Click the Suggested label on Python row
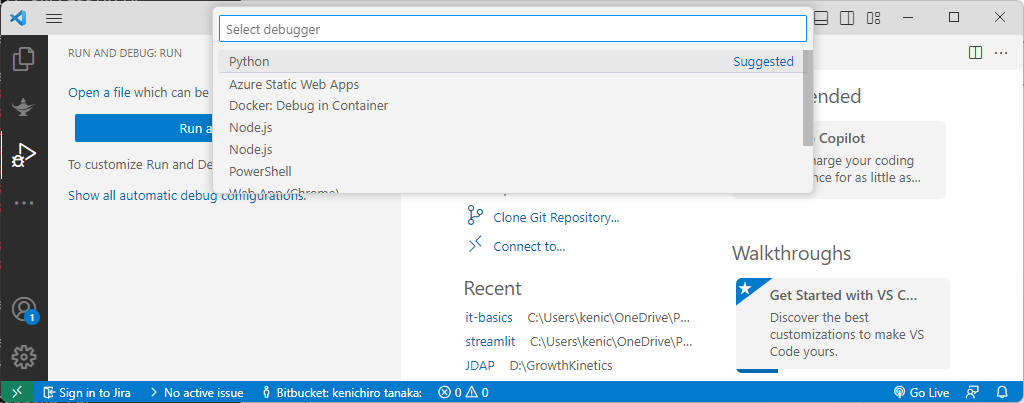The height and width of the screenshot is (403, 1024). pyautogui.click(x=763, y=61)
